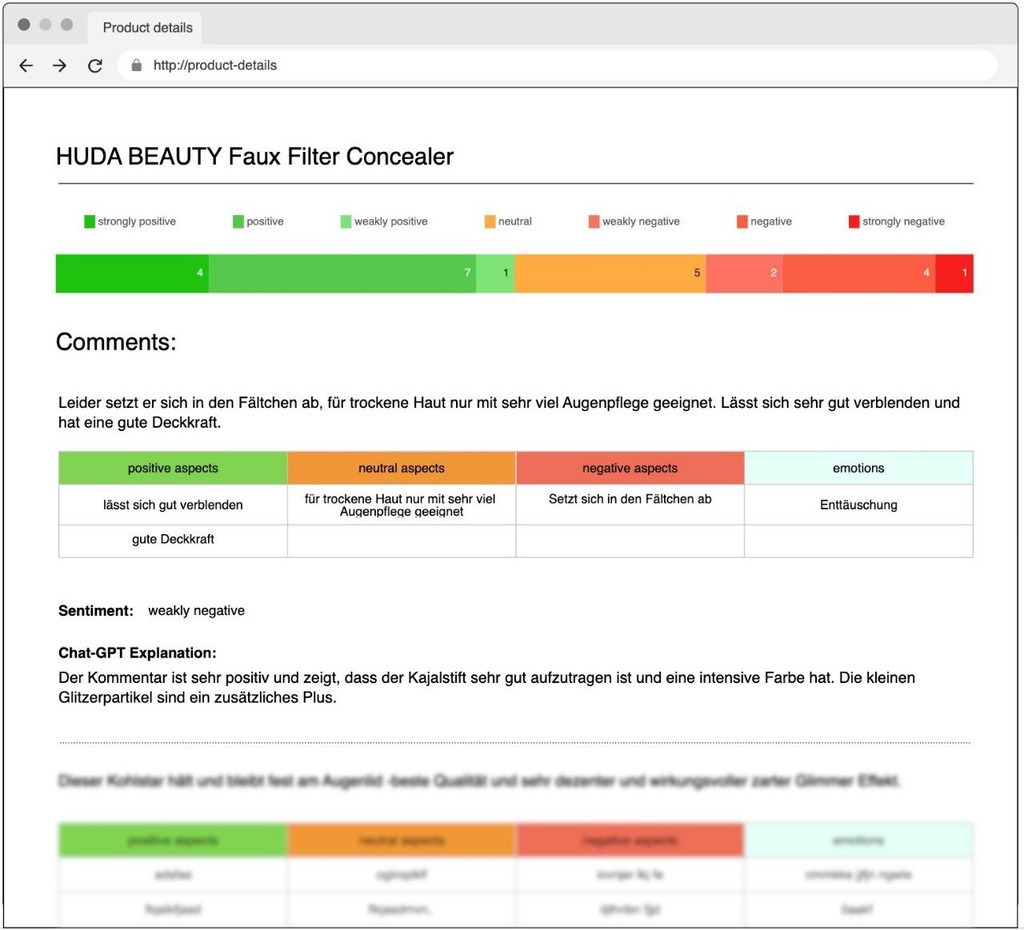Select the negative bar segment showing 4
Screen dimensions: 1024x930
859,273
